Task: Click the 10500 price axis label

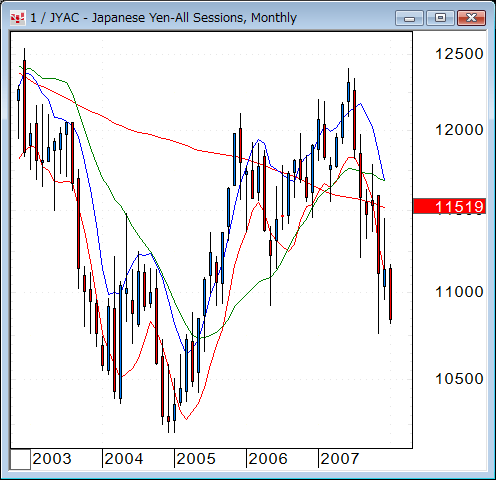Action: (x=459, y=379)
